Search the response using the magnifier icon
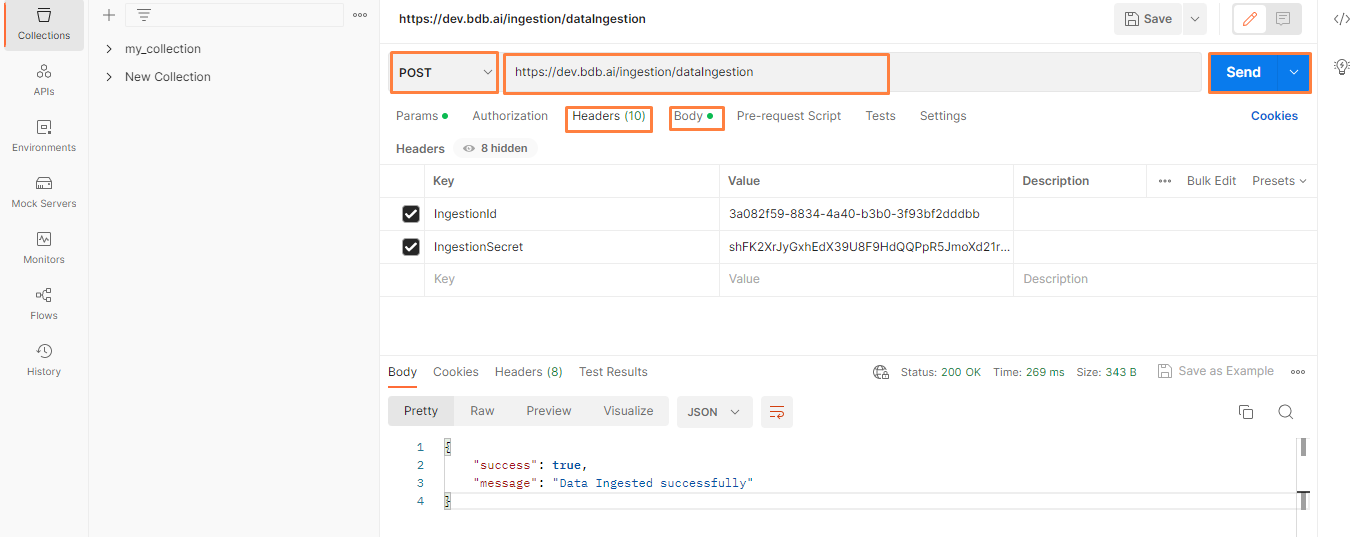This screenshot has height=537, width=1365. coord(1286,412)
